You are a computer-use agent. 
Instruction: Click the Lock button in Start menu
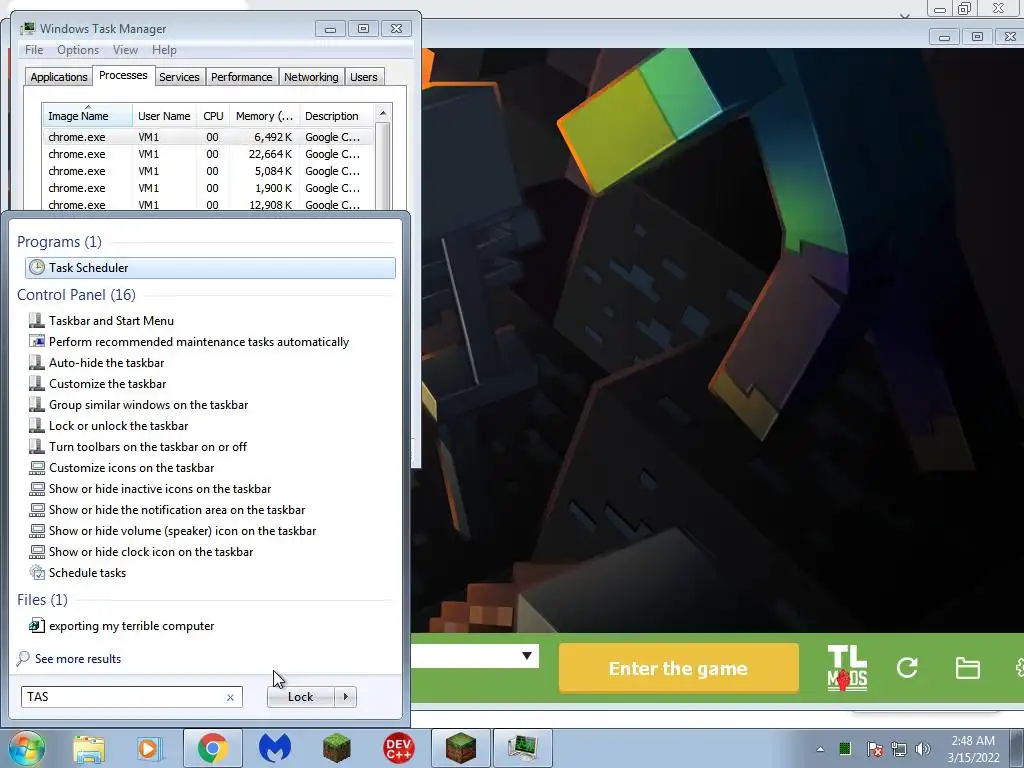pyautogui.click(x=300, y=697)
